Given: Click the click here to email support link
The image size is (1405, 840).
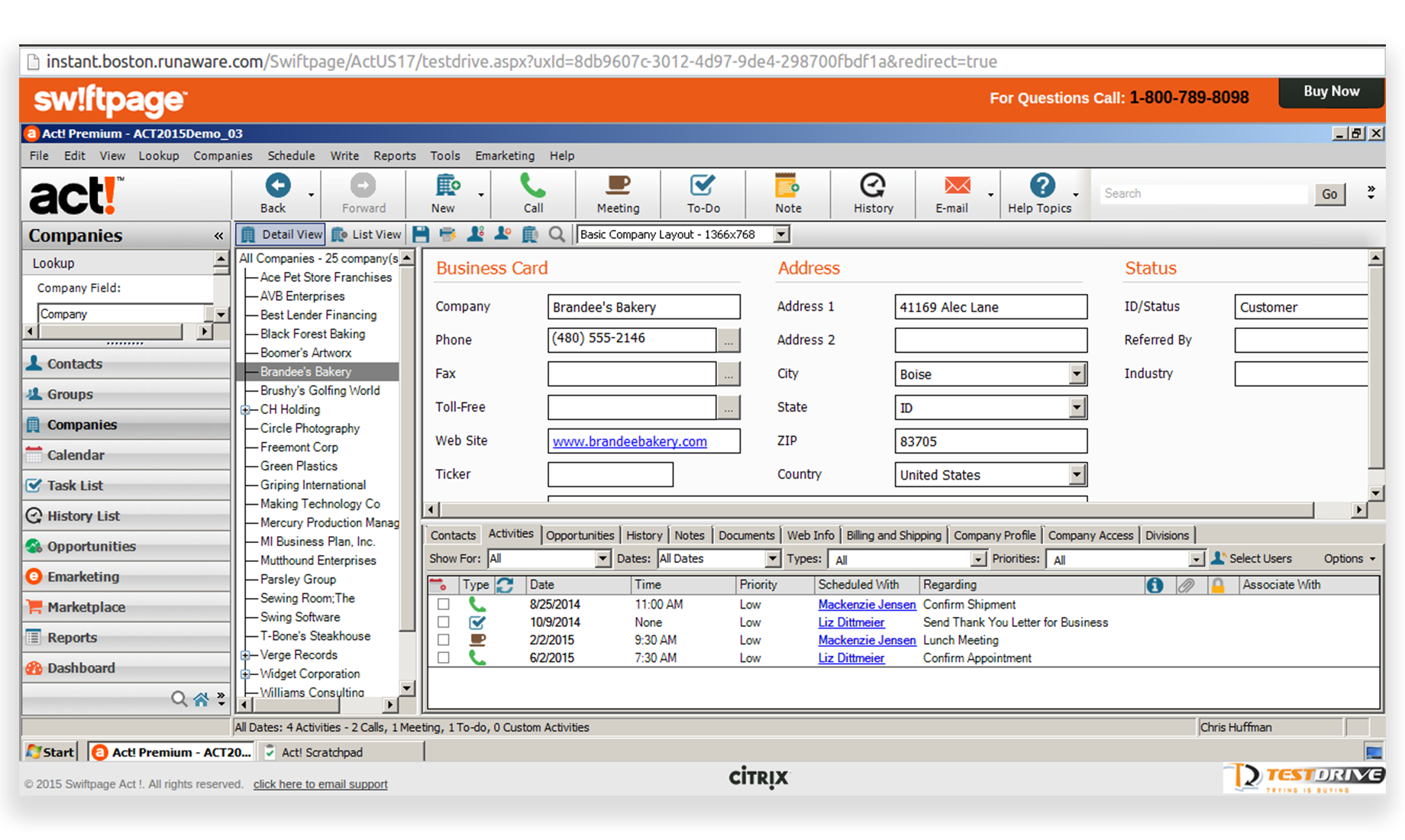Looking at the screenshot, I should [320, 784].
